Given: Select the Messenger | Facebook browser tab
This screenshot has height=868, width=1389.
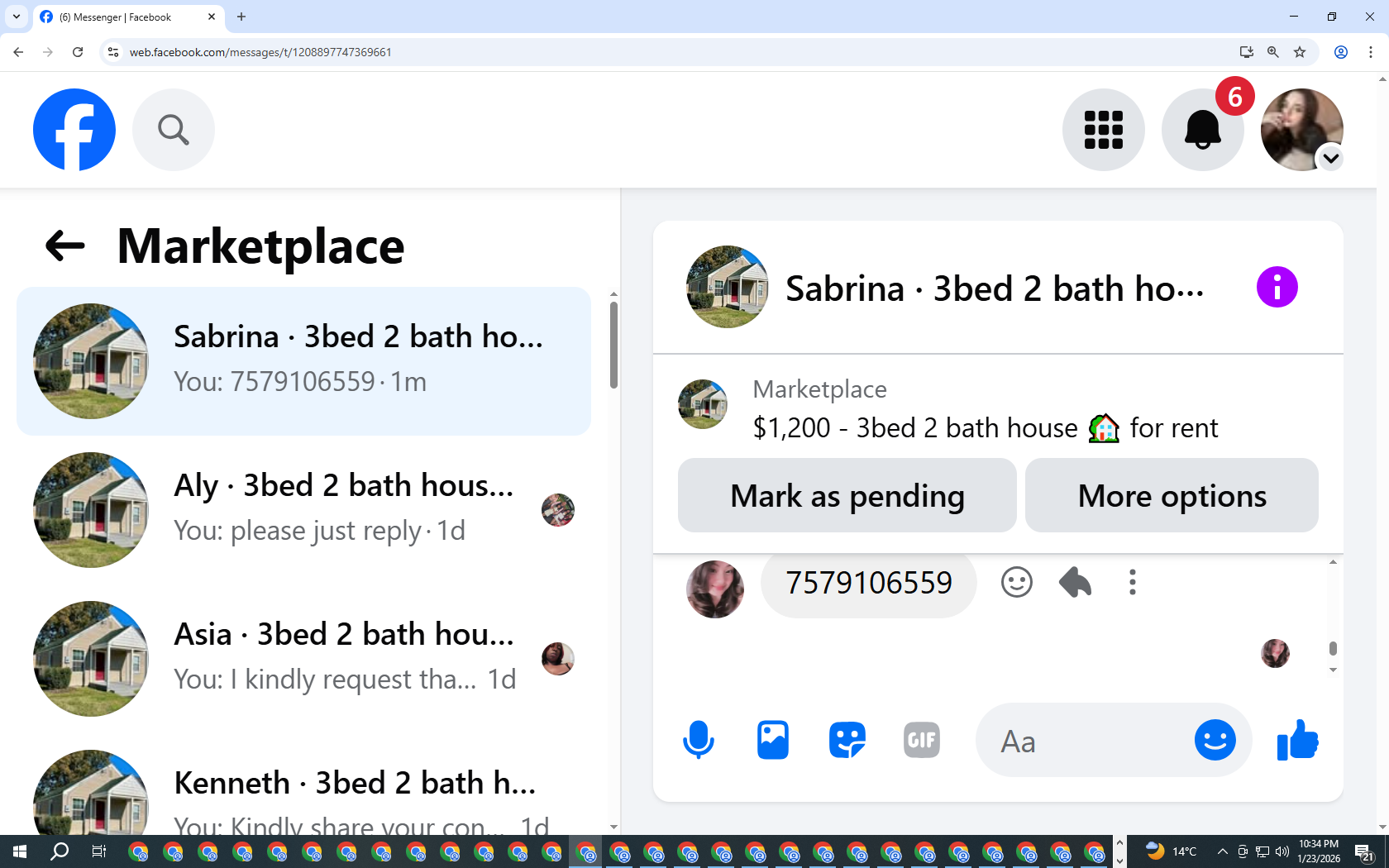Looking at the screenshot, I should point(128,17).
